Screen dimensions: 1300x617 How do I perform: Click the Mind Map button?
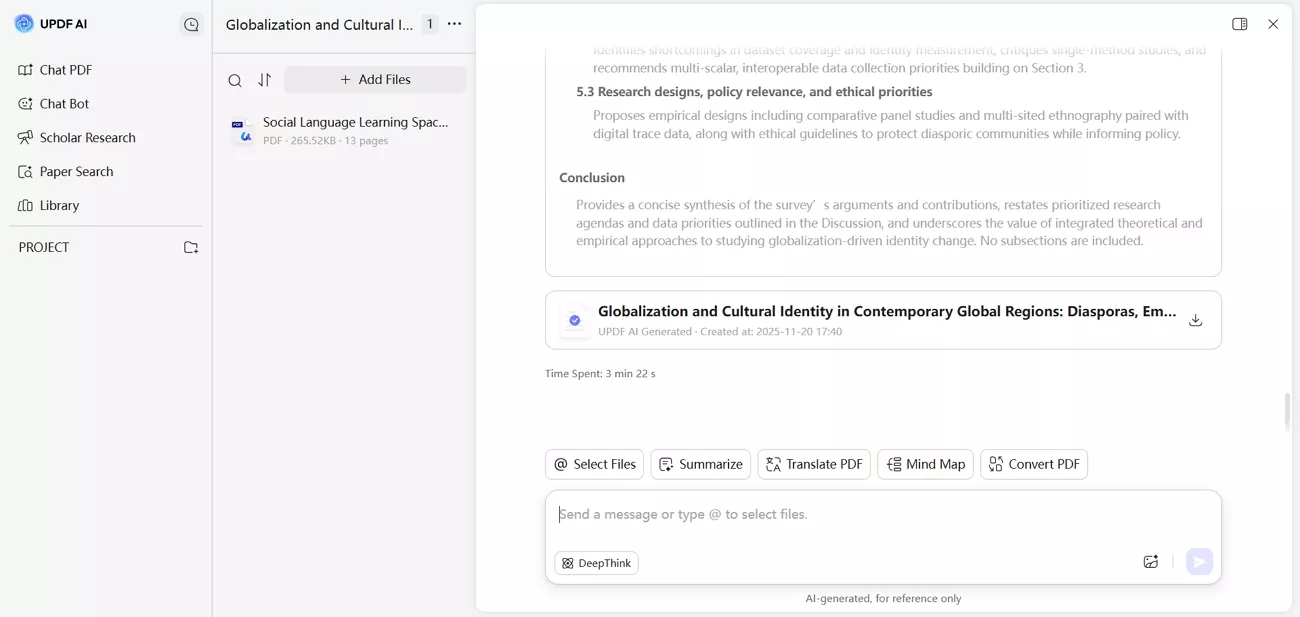[x=925, y=464]
